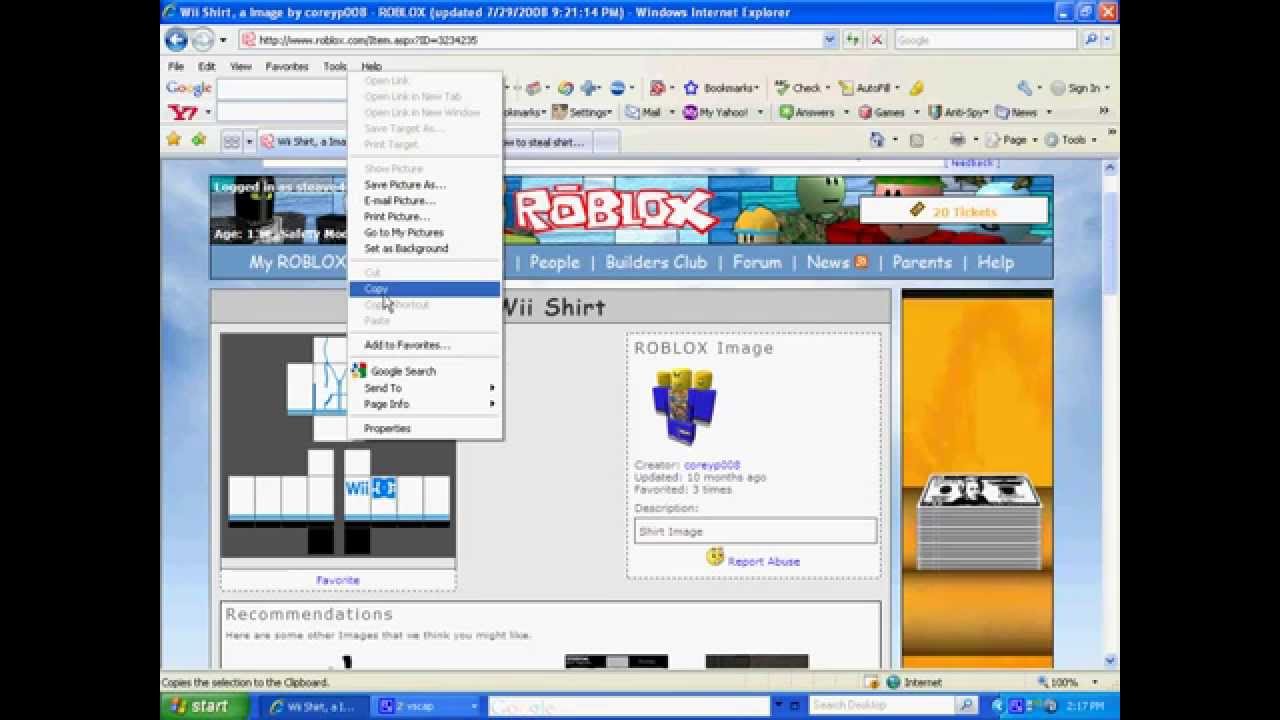Click the Yahoo Answers toolbar button
The image size is (1280, 720).
click(x=807, y=113)
